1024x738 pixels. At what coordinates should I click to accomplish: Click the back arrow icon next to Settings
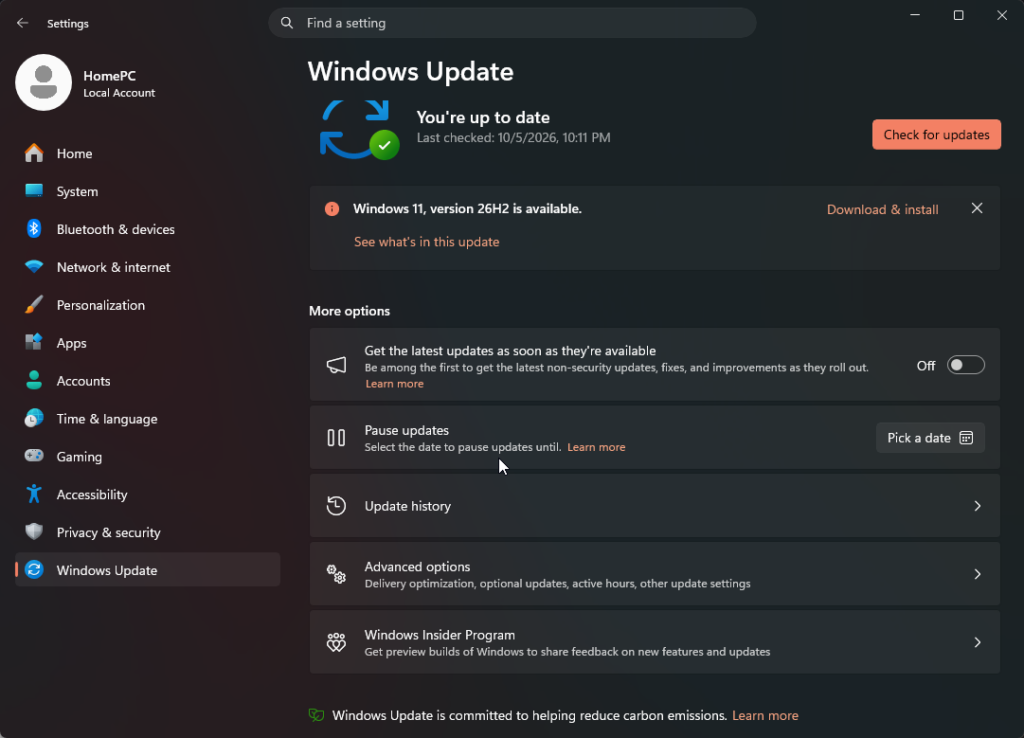pos(22,23)
